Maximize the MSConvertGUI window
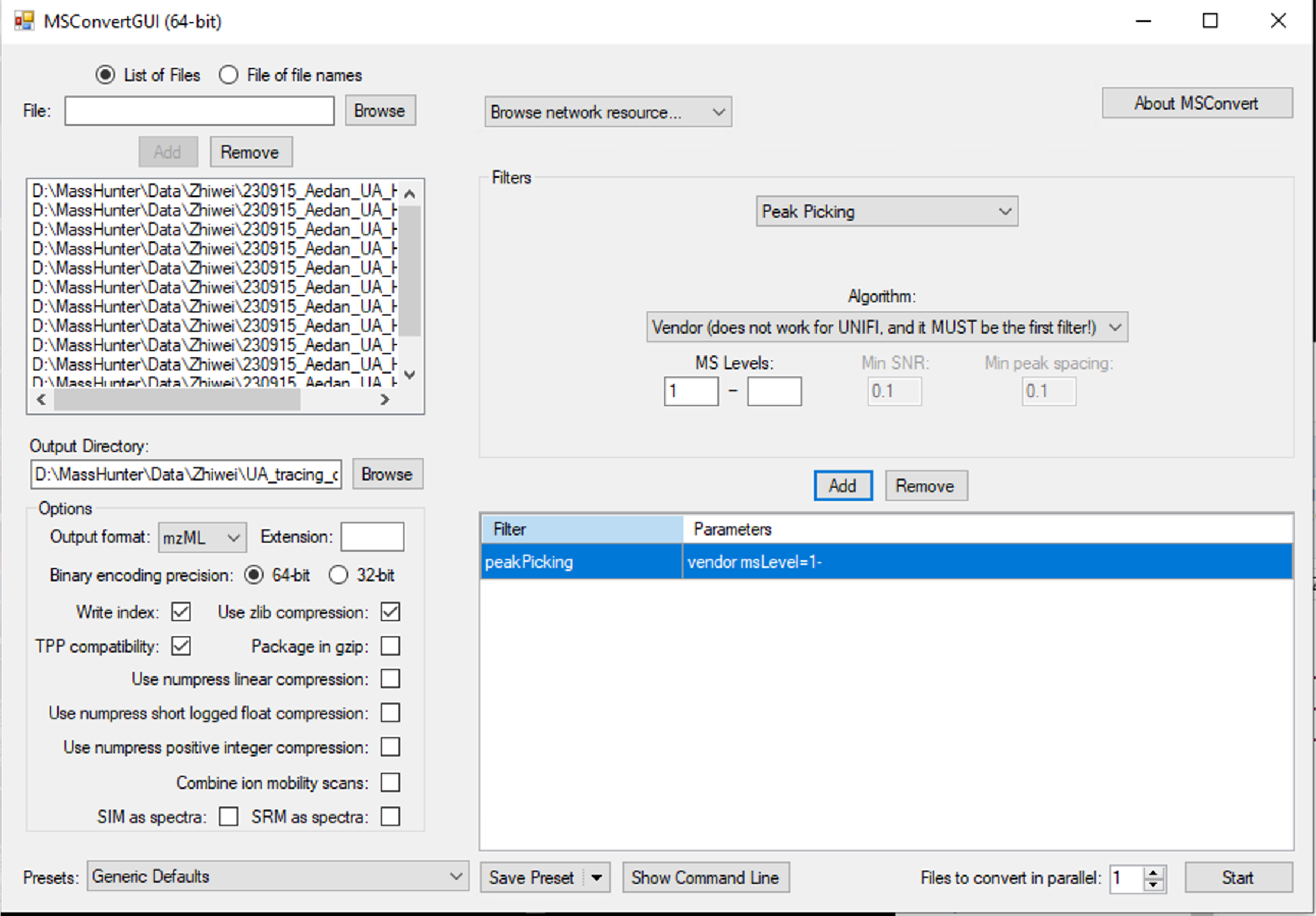Viewport: 1316px width, 916px height. coord(1210,21)
